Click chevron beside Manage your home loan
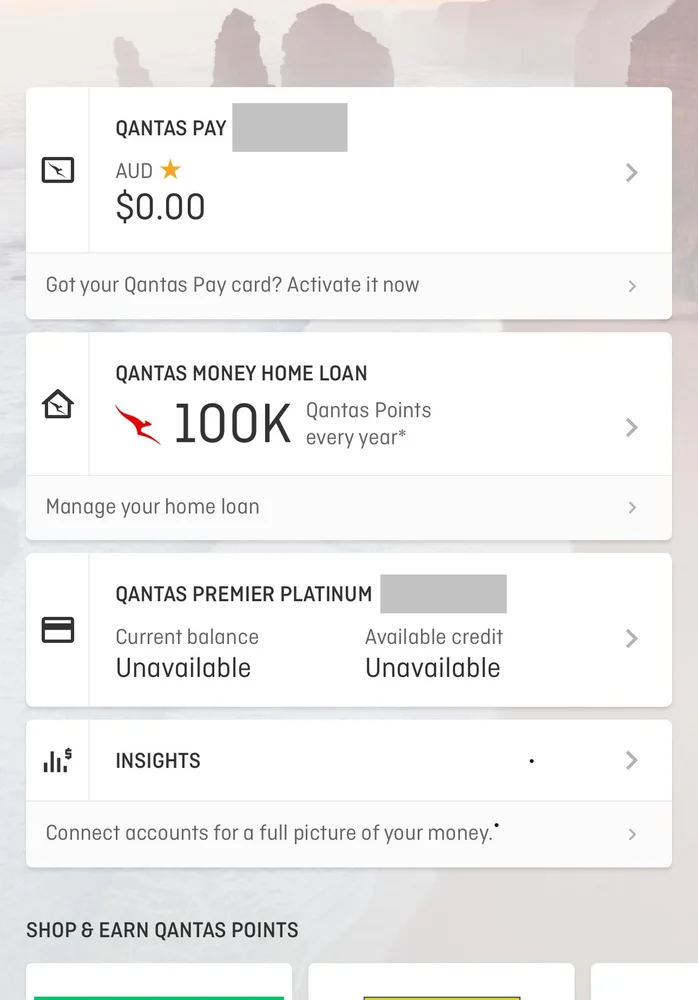 [x=632, y=507]
